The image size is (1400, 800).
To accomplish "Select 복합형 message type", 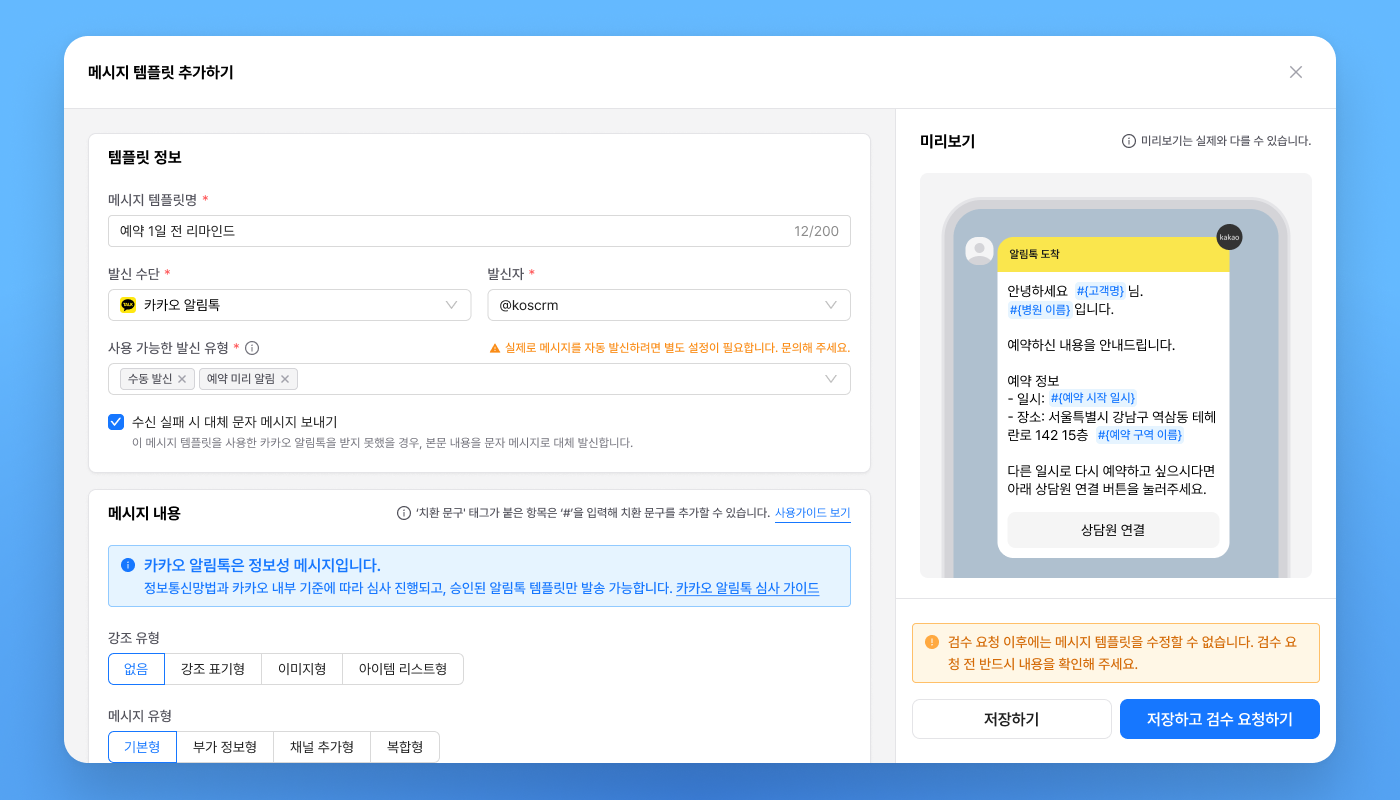I will 405,747.
